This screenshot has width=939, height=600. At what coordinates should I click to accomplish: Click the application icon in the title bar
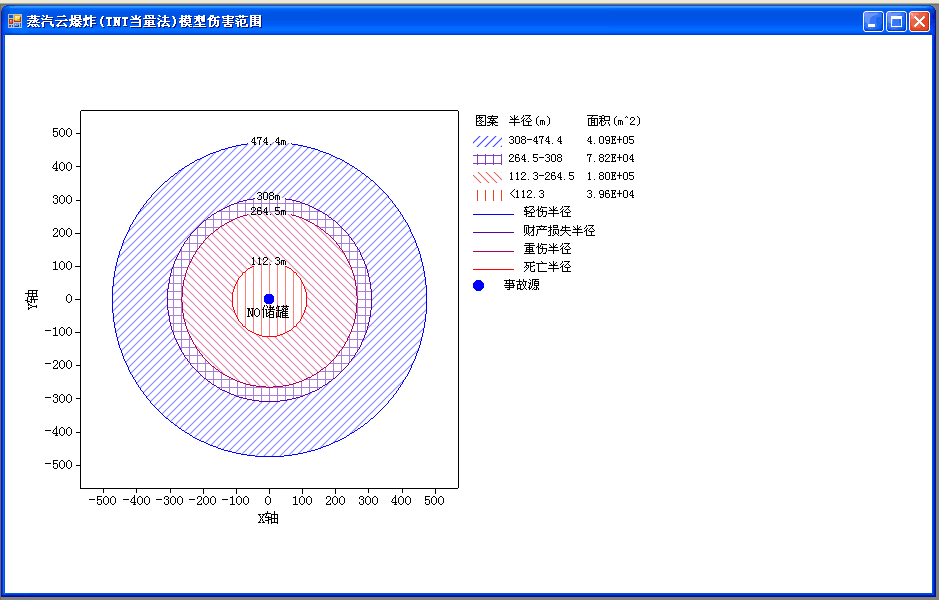click(x=14, y=22)
